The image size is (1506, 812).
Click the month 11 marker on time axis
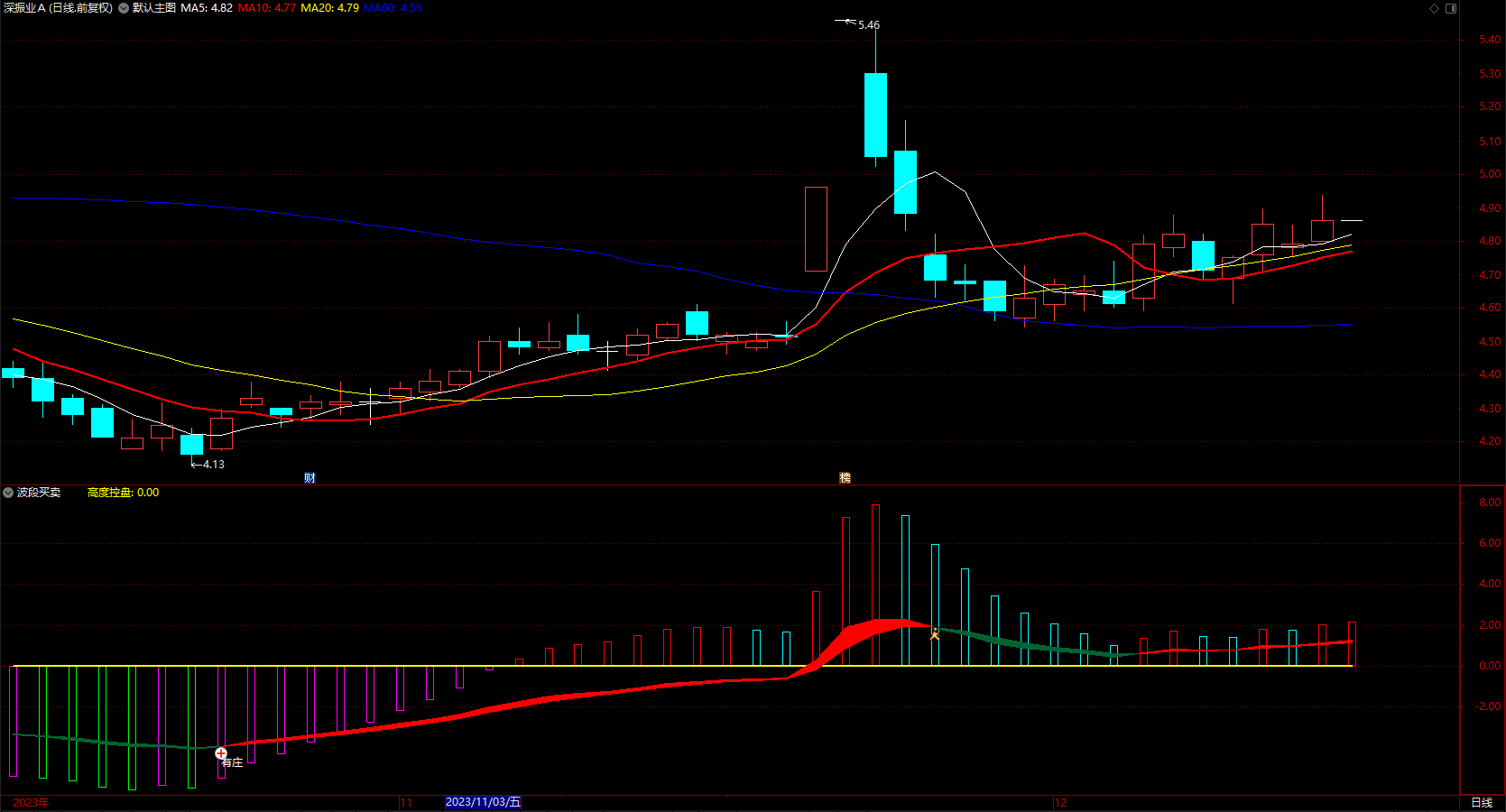tap(406, 803)
